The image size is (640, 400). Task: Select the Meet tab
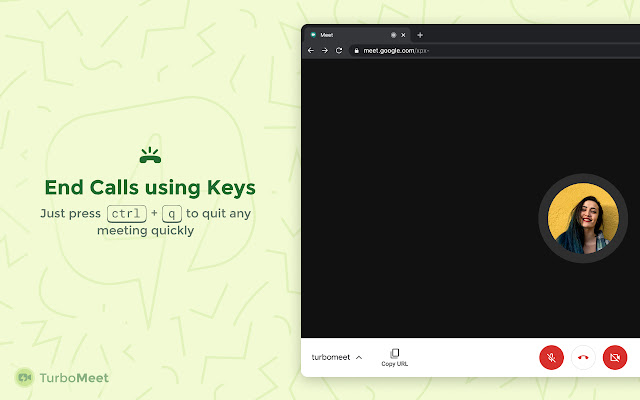click(358, 35)
